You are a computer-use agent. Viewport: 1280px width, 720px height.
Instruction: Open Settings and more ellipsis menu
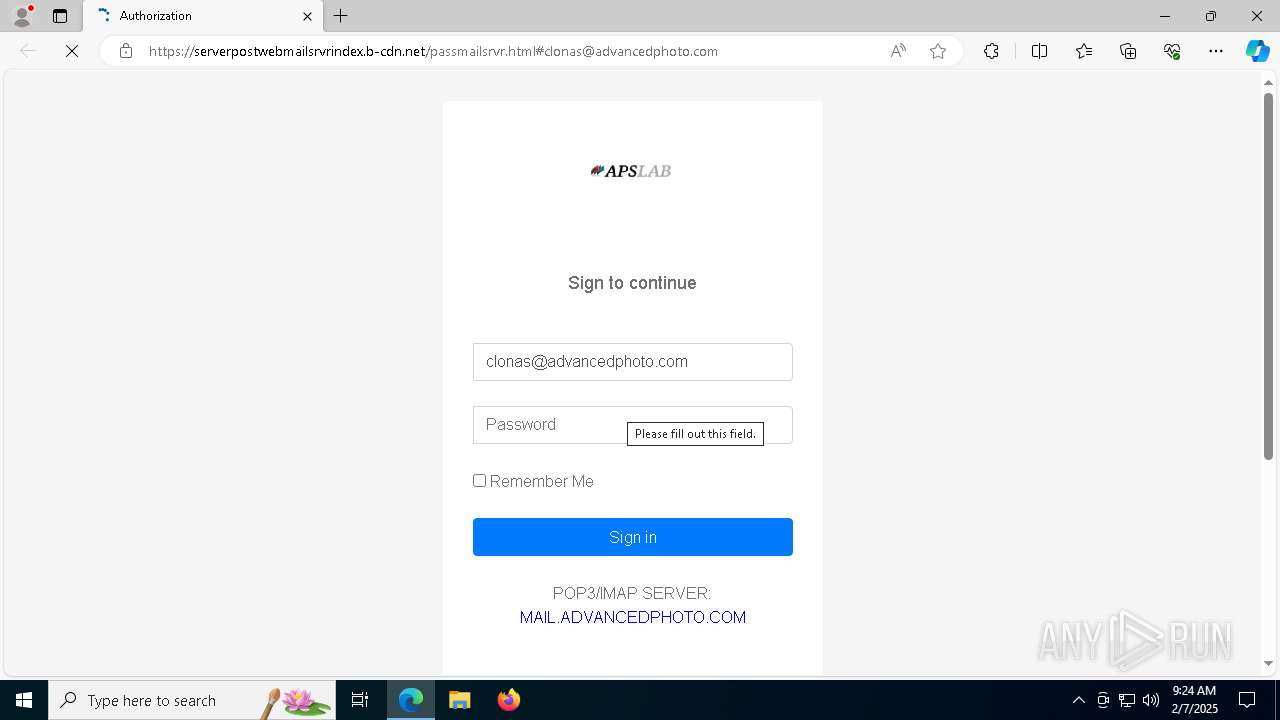tap(1216, 51)
